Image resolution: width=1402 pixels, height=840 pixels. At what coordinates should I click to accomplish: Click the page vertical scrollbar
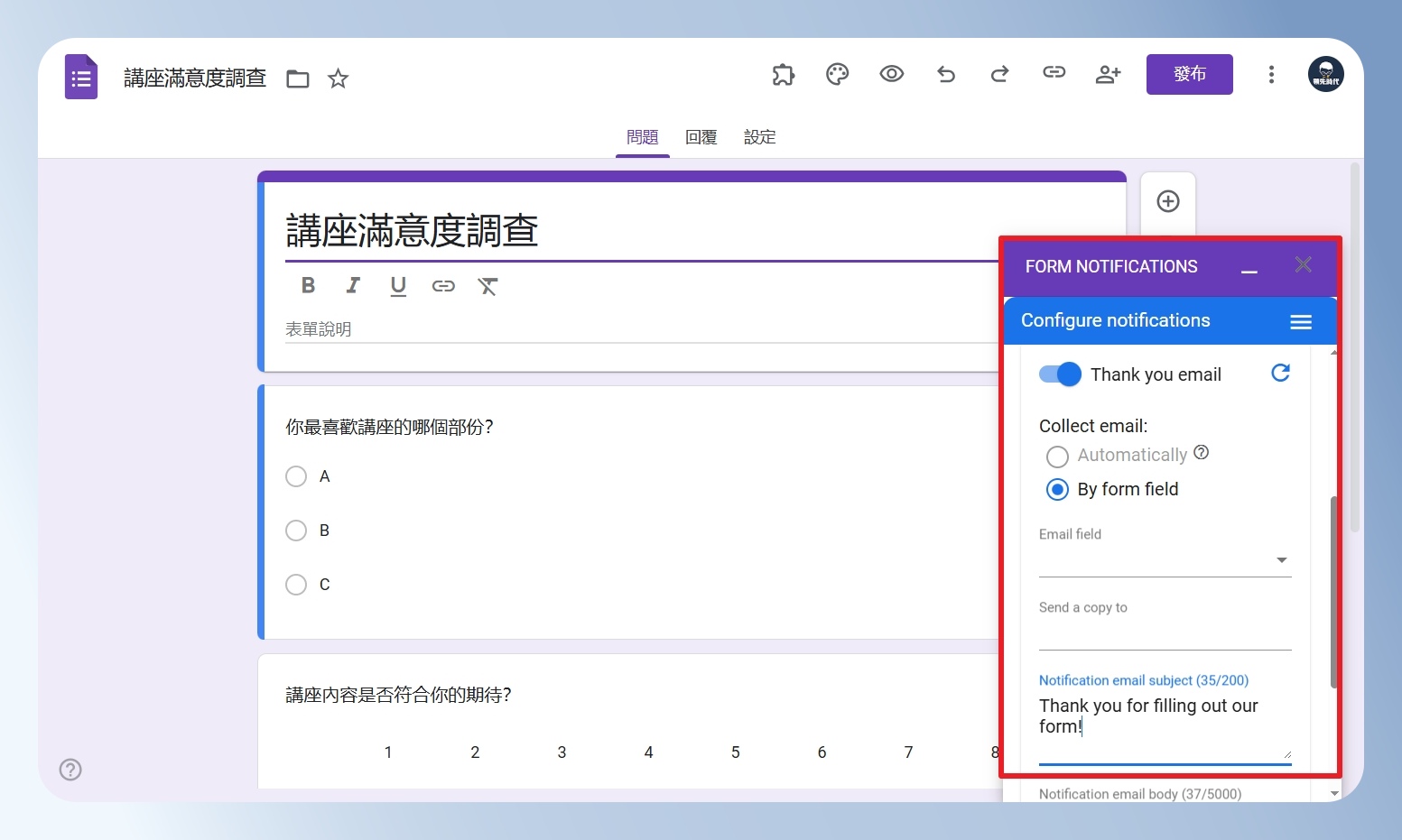pos(1355,347)
